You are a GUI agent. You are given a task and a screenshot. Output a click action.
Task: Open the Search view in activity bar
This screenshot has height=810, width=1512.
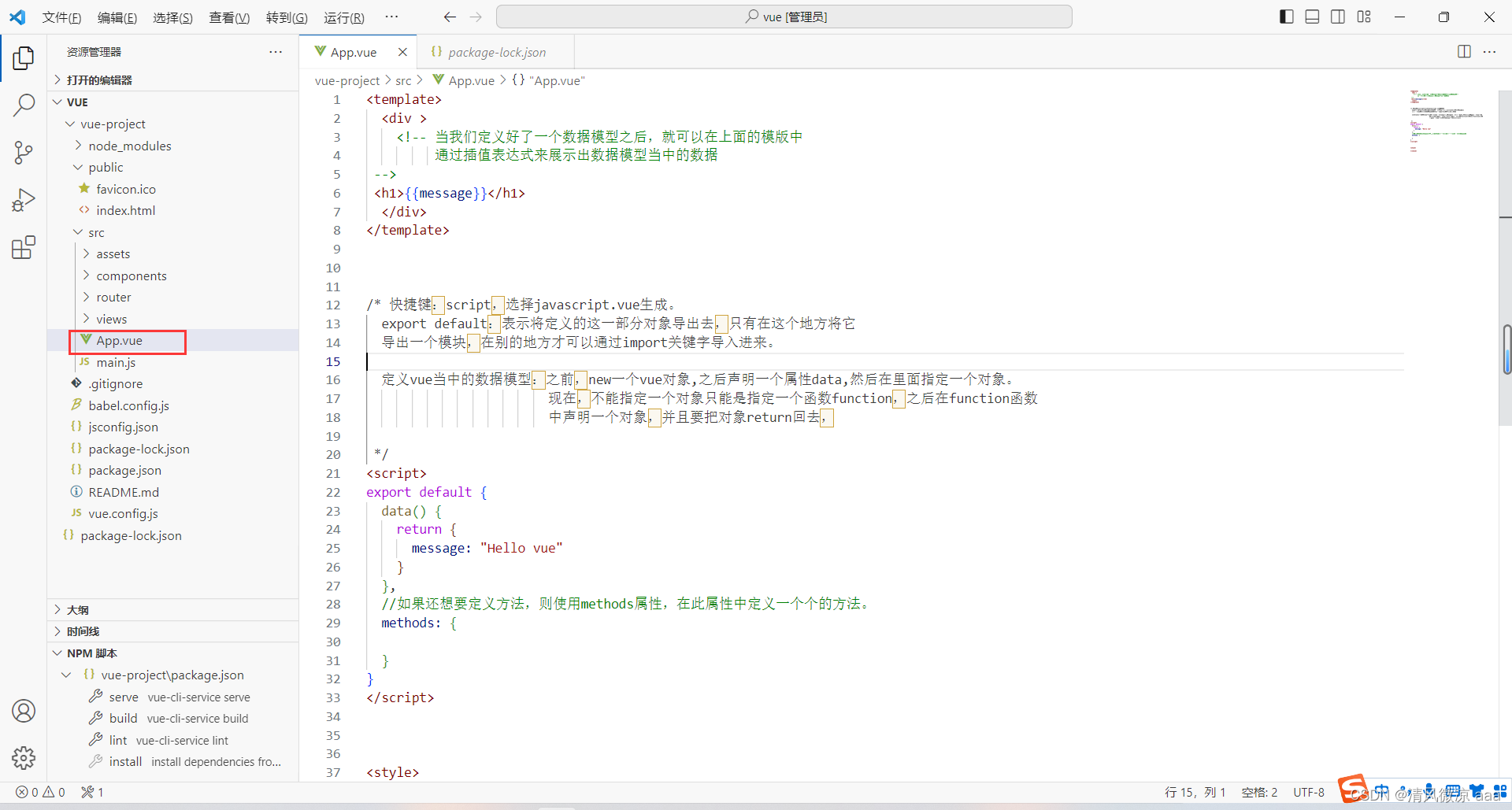coord(24,105)
